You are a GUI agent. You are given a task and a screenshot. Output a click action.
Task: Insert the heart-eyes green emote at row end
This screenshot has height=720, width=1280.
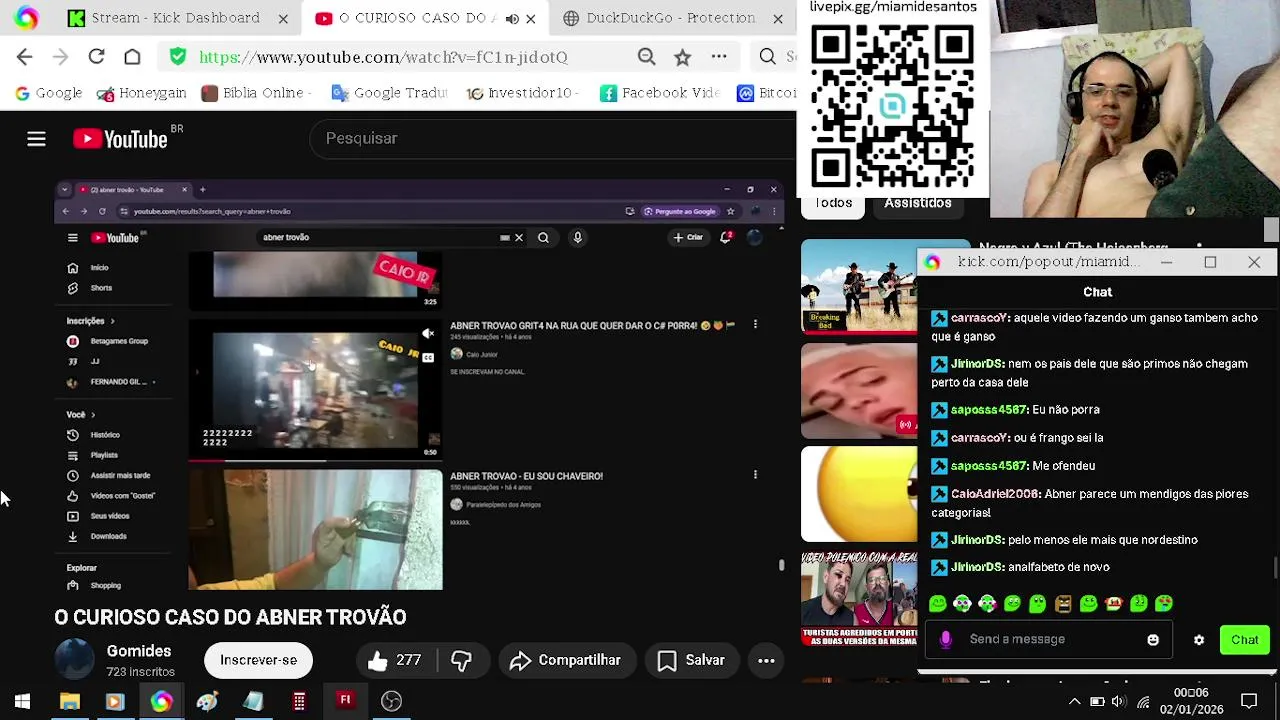(1164, 604)
